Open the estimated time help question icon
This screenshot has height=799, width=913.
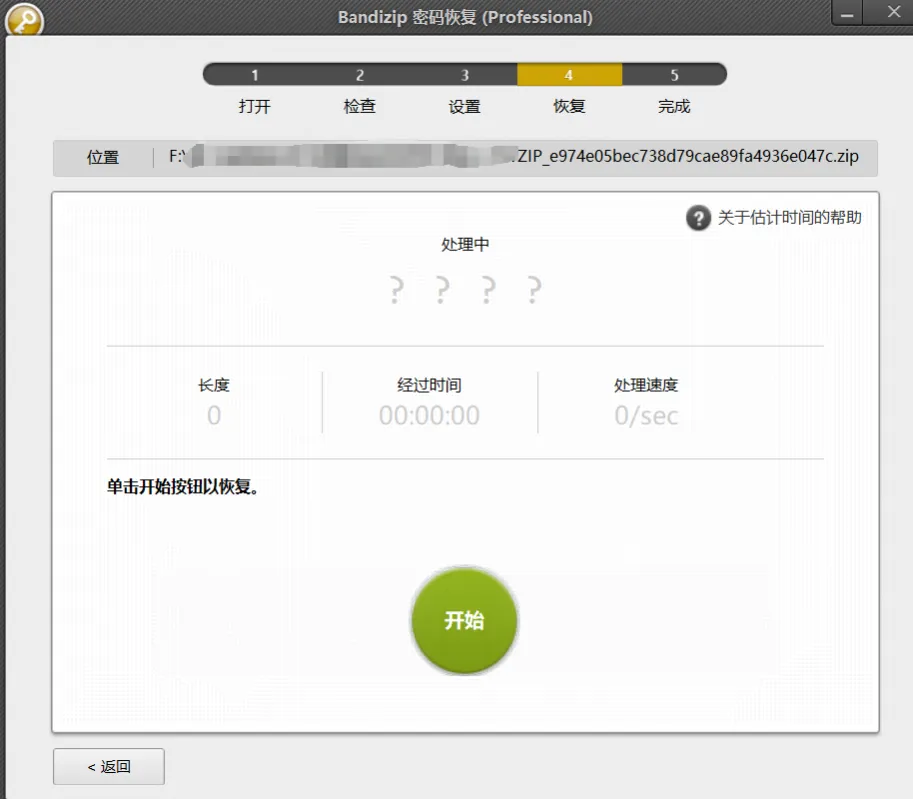[698, 218]
